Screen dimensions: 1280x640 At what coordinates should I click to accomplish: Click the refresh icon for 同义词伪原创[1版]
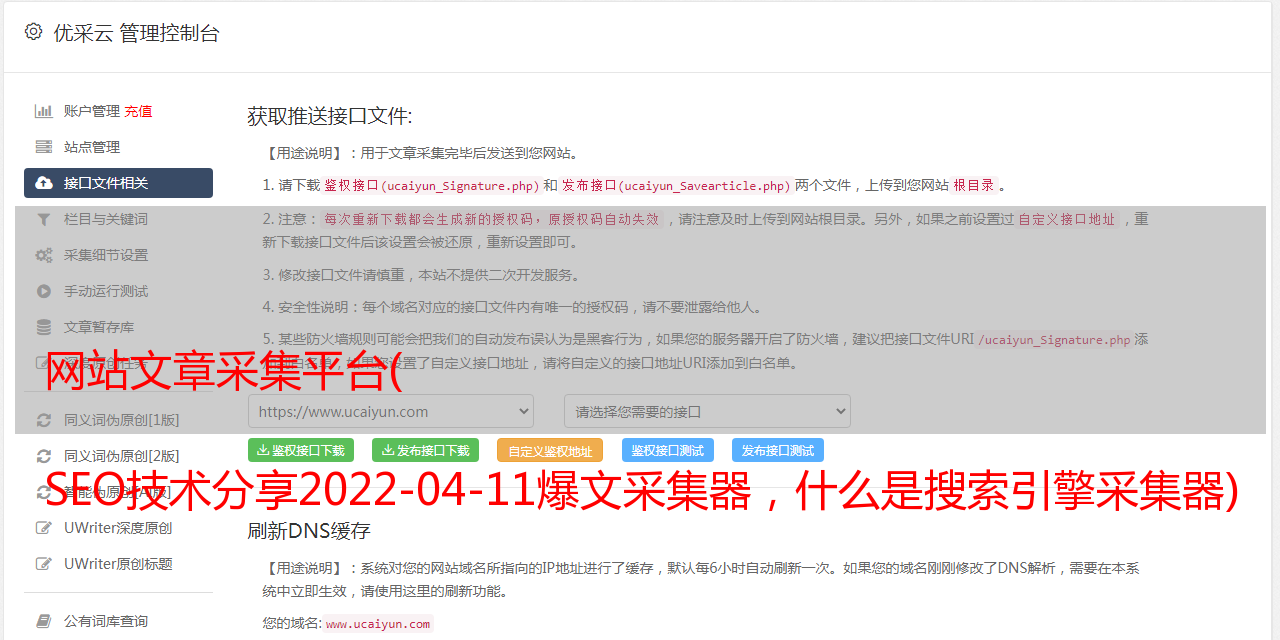[x=44, y=420]
